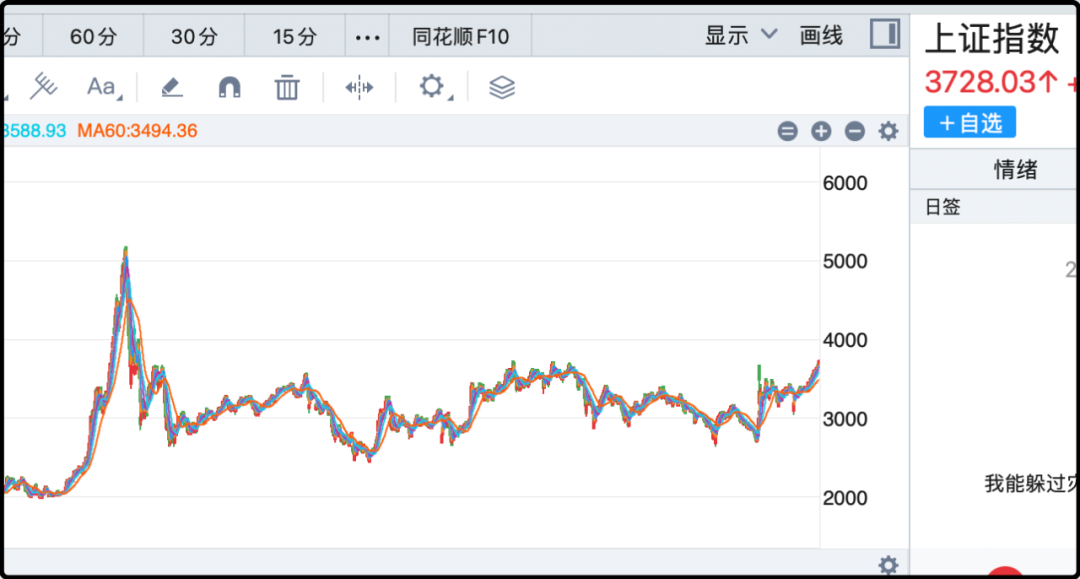Open 同花顺 F10 information
Viewport: 1080px width, 579px height.
(x=460, y=37)
